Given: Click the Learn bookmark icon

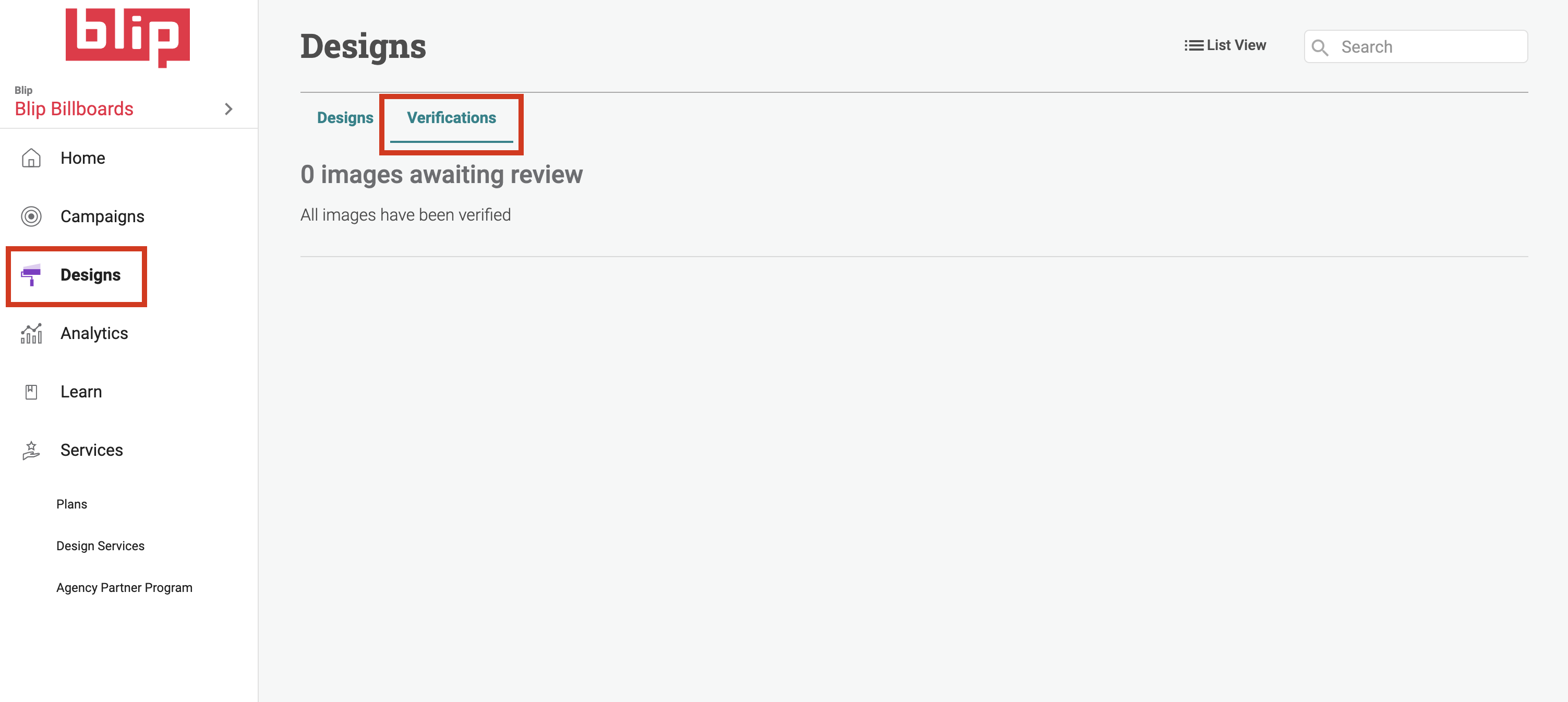Looking at the screenshot, I should coord(31,392).
